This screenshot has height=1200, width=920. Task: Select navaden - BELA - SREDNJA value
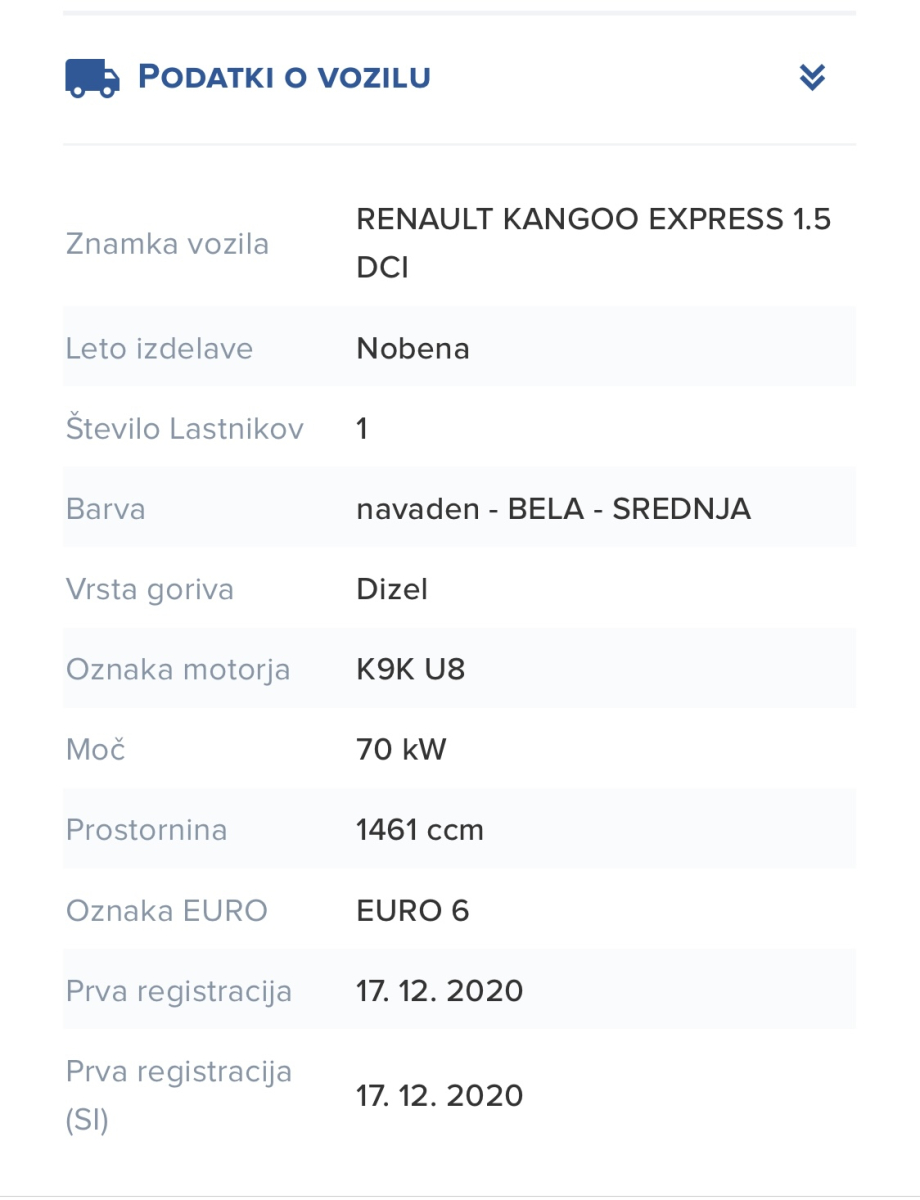pos(553,509)
